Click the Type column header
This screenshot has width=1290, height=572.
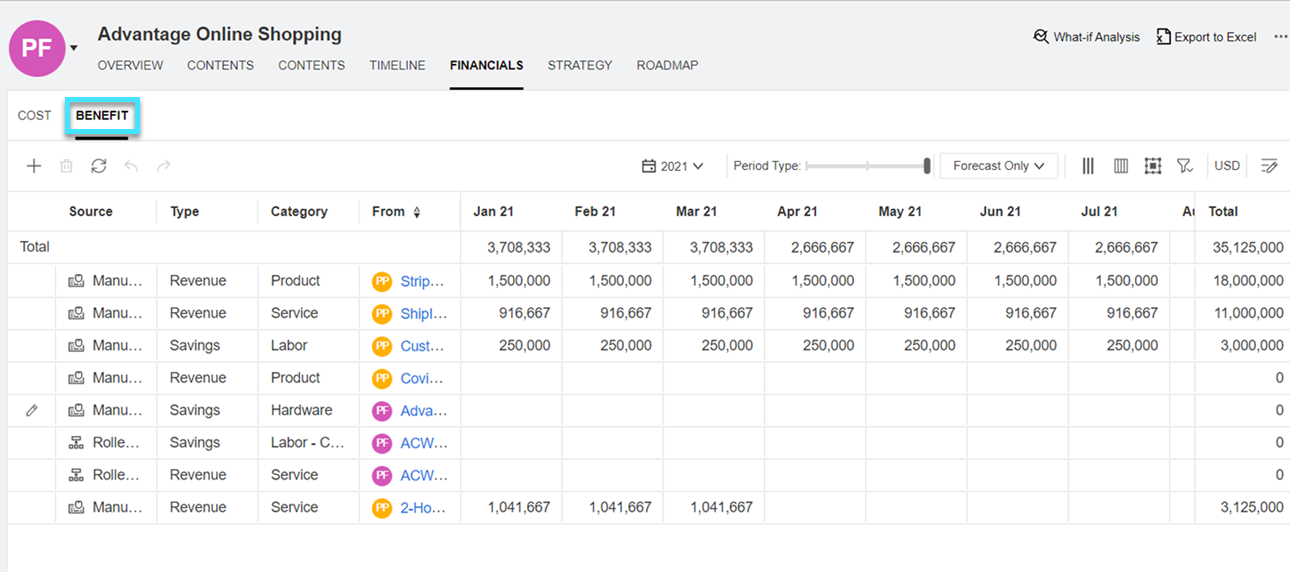coord(184,212)
